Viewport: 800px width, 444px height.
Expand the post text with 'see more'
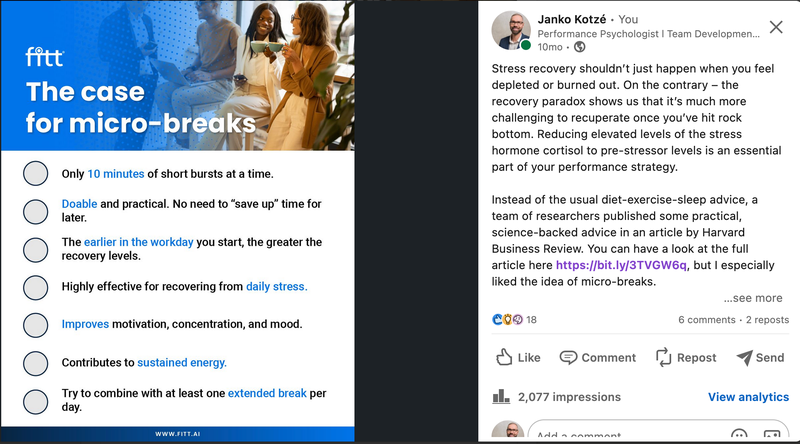[753, 298]
